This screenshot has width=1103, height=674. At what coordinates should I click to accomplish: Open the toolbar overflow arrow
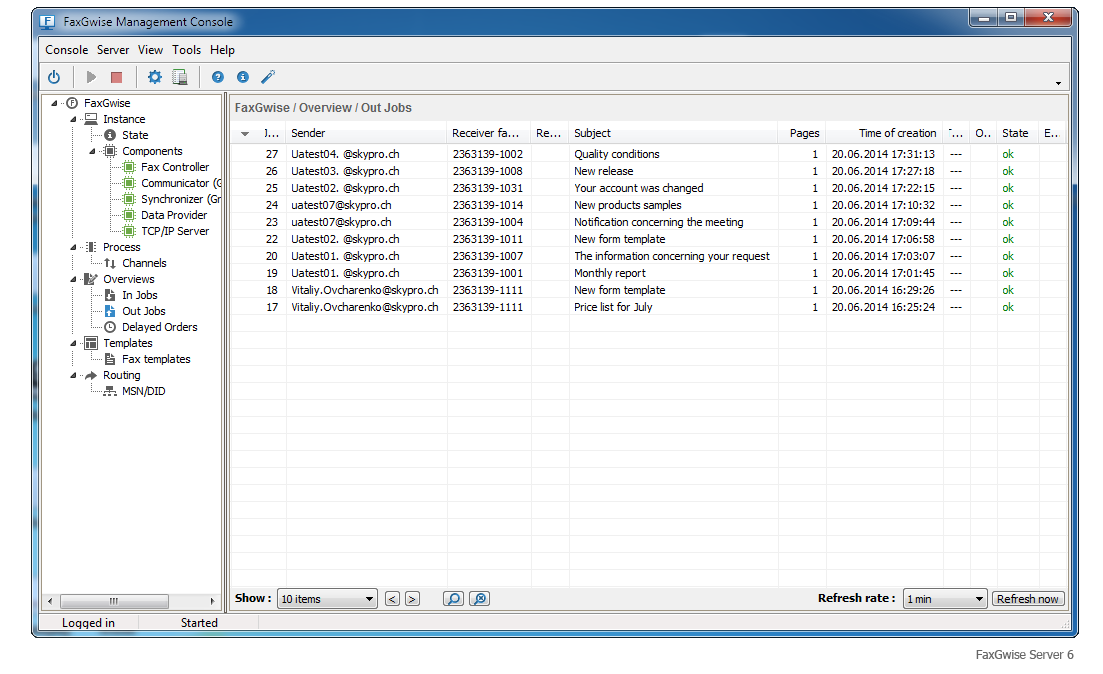[x=1058, y=83]
